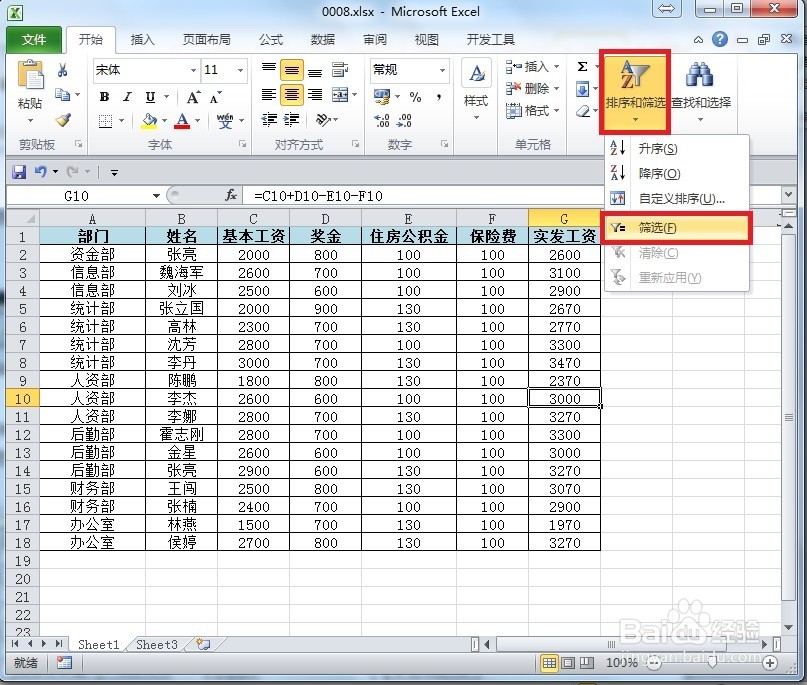Decrease decimal places

[x=405, y=121]
